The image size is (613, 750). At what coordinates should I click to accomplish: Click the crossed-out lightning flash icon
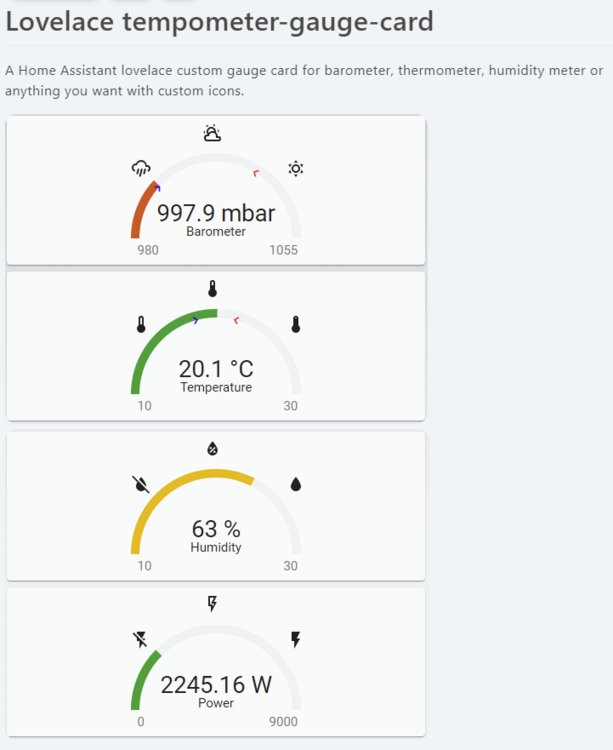pos(141,640)
